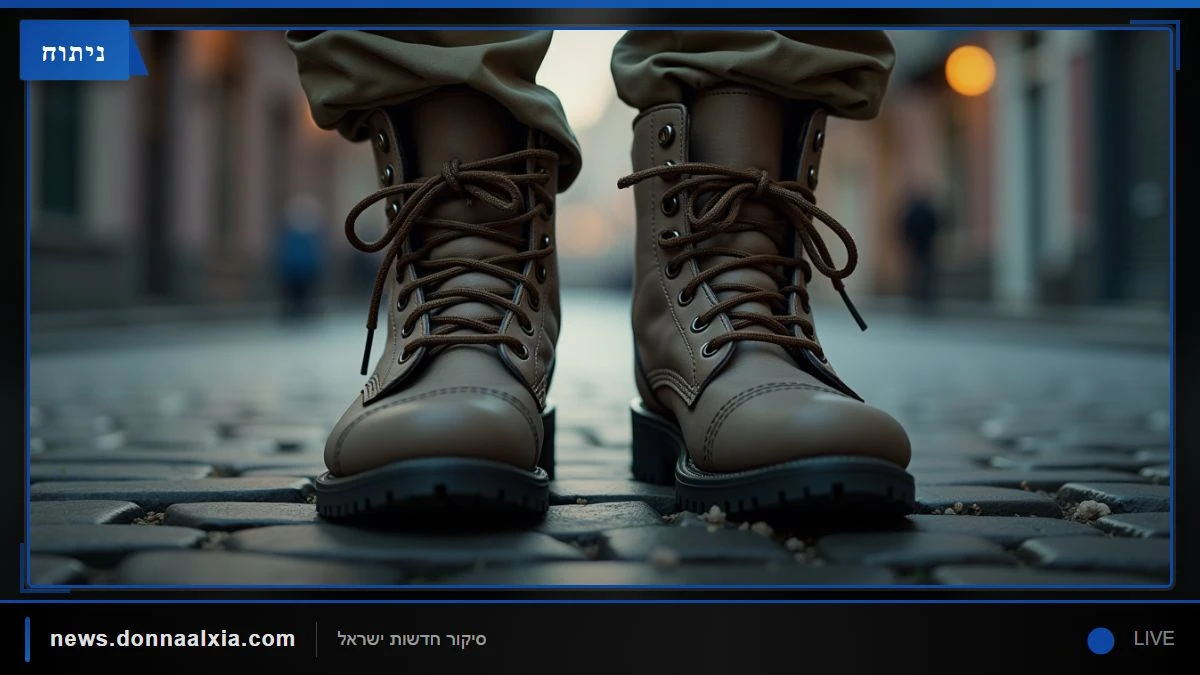Viewport: 1200px width, 675px height.
Task: Click the divider line next to the URL
Action: tap(317, 640)
